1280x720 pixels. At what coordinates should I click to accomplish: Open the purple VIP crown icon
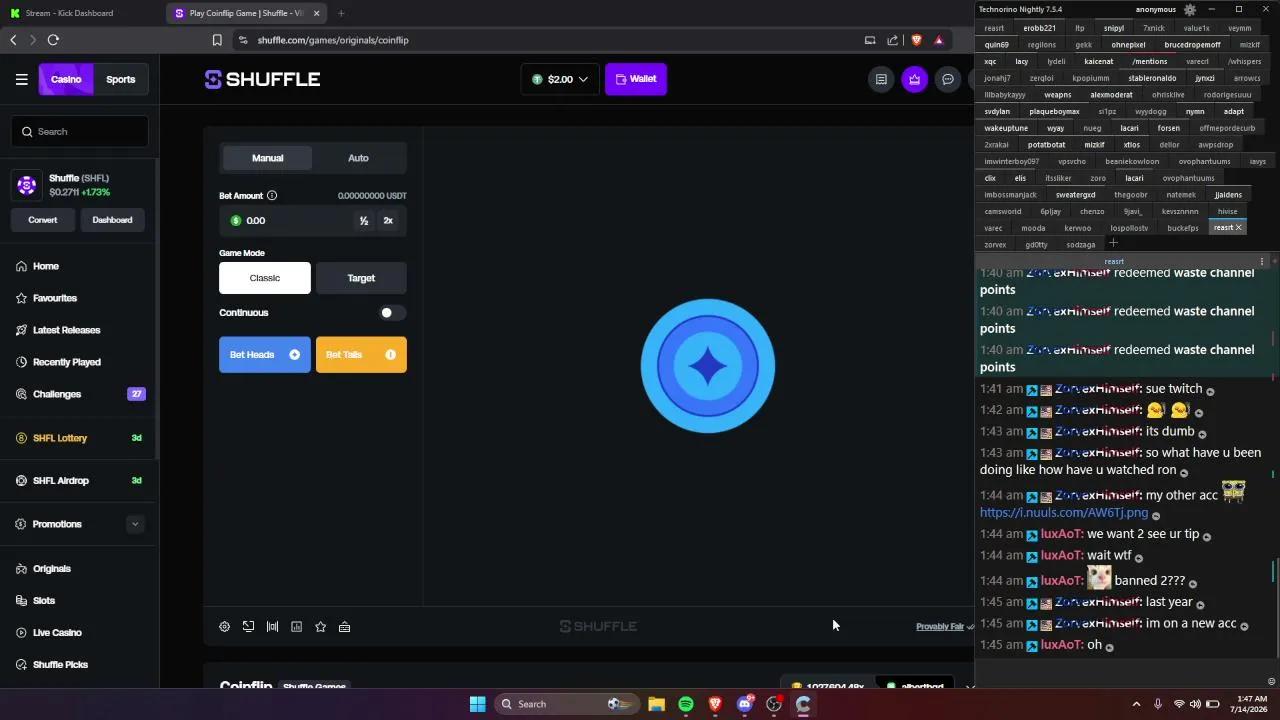pyautogui.click(x=914, y=79)
